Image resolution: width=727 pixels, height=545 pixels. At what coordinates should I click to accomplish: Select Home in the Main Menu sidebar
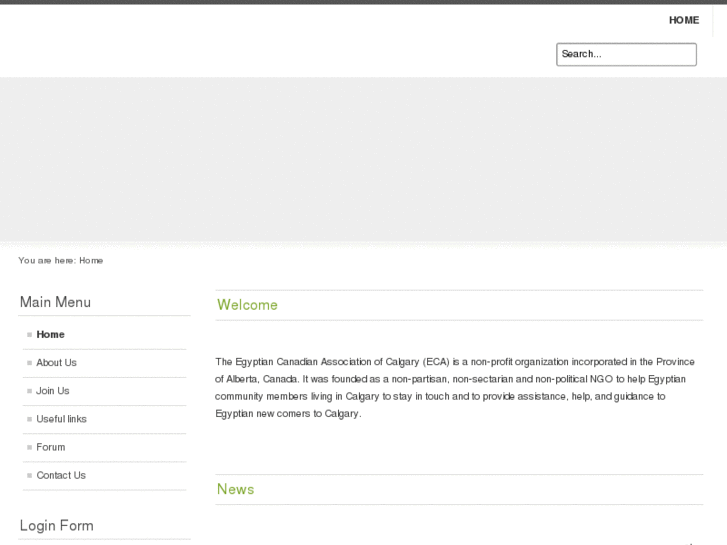click(x=50, y=335)
